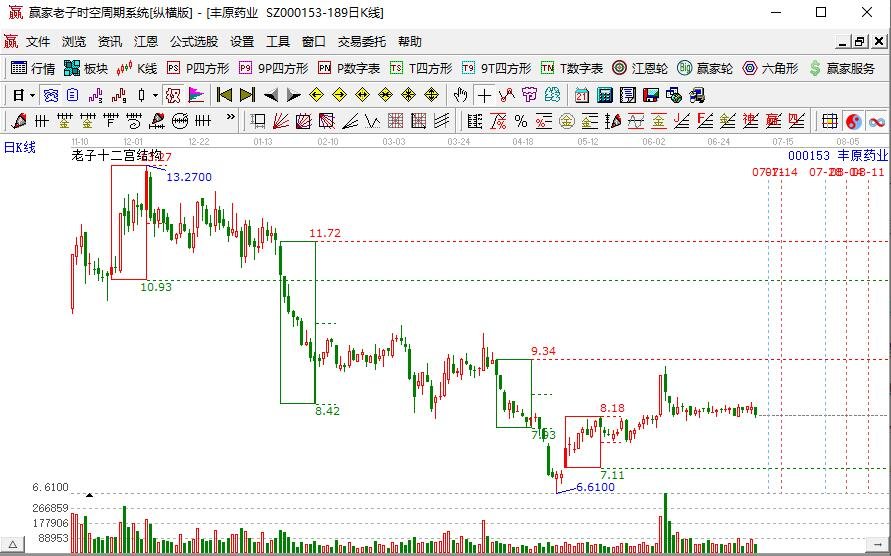Toggle the crosshair cursor tool
This screenshot has height=556, width=891.
[x=484, y=95]
